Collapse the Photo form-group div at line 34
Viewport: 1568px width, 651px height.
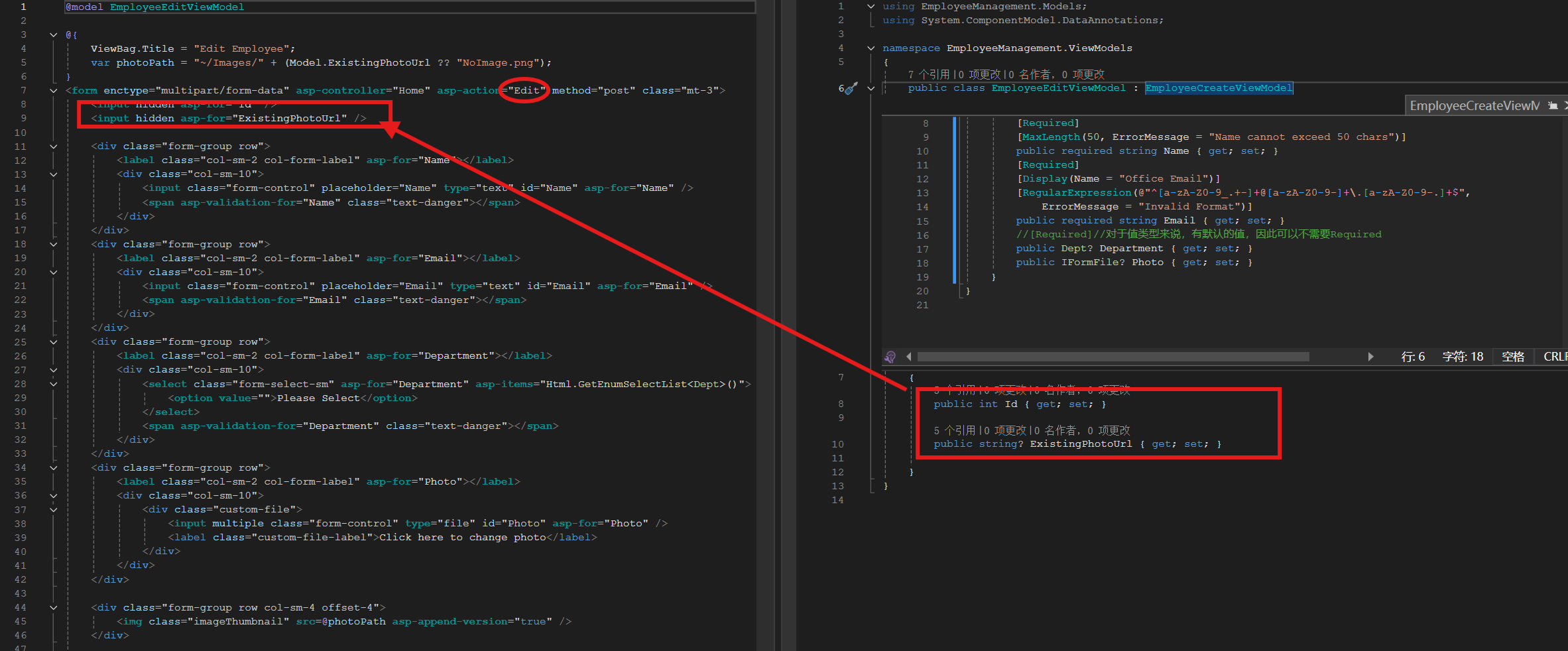point(54,468)
